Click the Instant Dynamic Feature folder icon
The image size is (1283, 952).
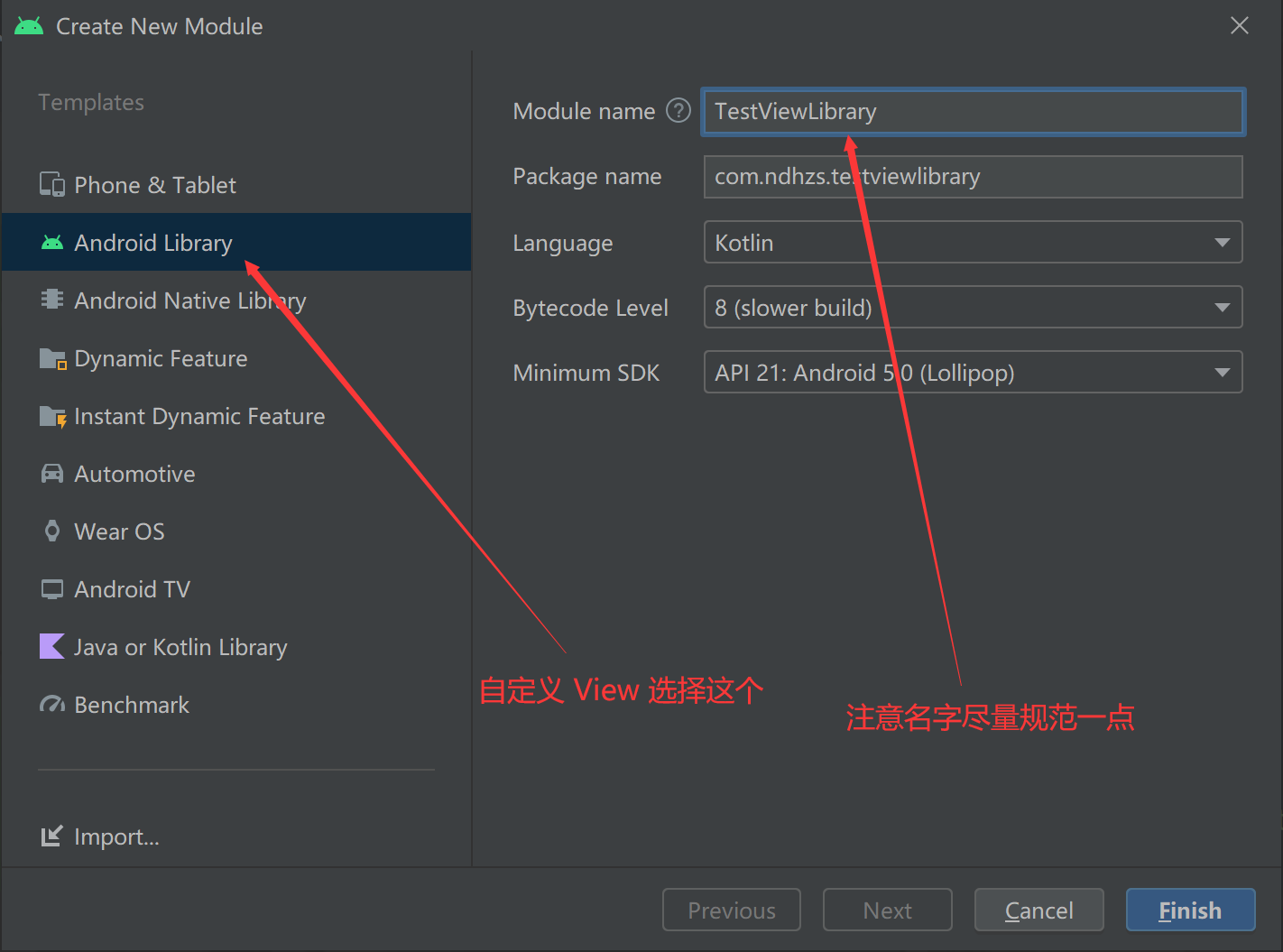pyautogui.click(x=52, y=416)
